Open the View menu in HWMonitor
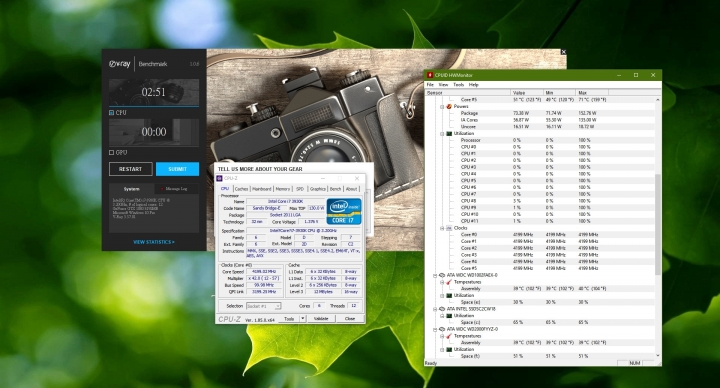The width and height of the screenshot is (720, 388). tap(443, 84)
